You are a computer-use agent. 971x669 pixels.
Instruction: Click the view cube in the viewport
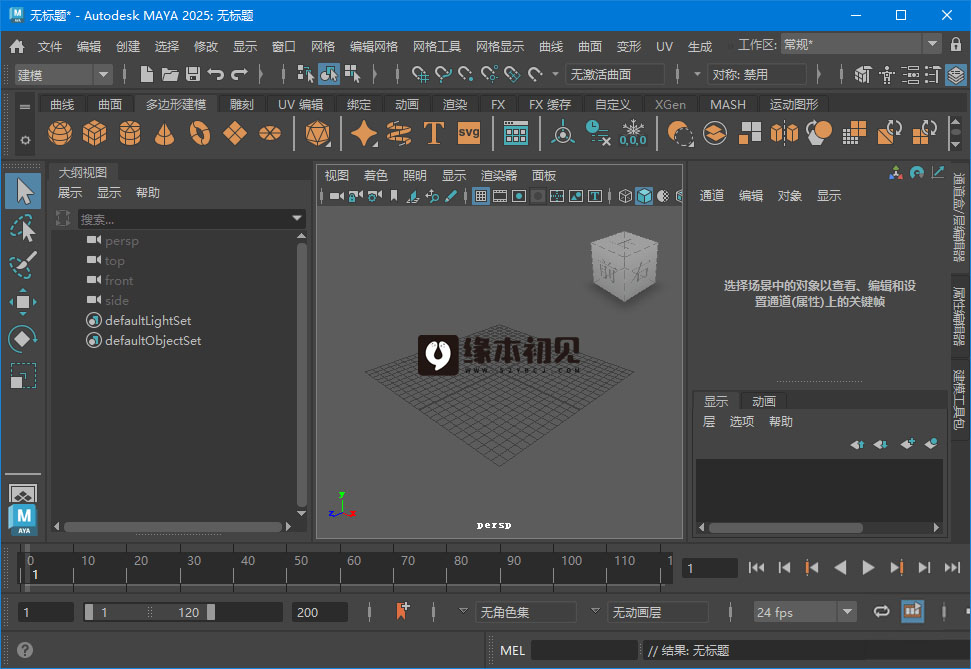tap(624, 265)
